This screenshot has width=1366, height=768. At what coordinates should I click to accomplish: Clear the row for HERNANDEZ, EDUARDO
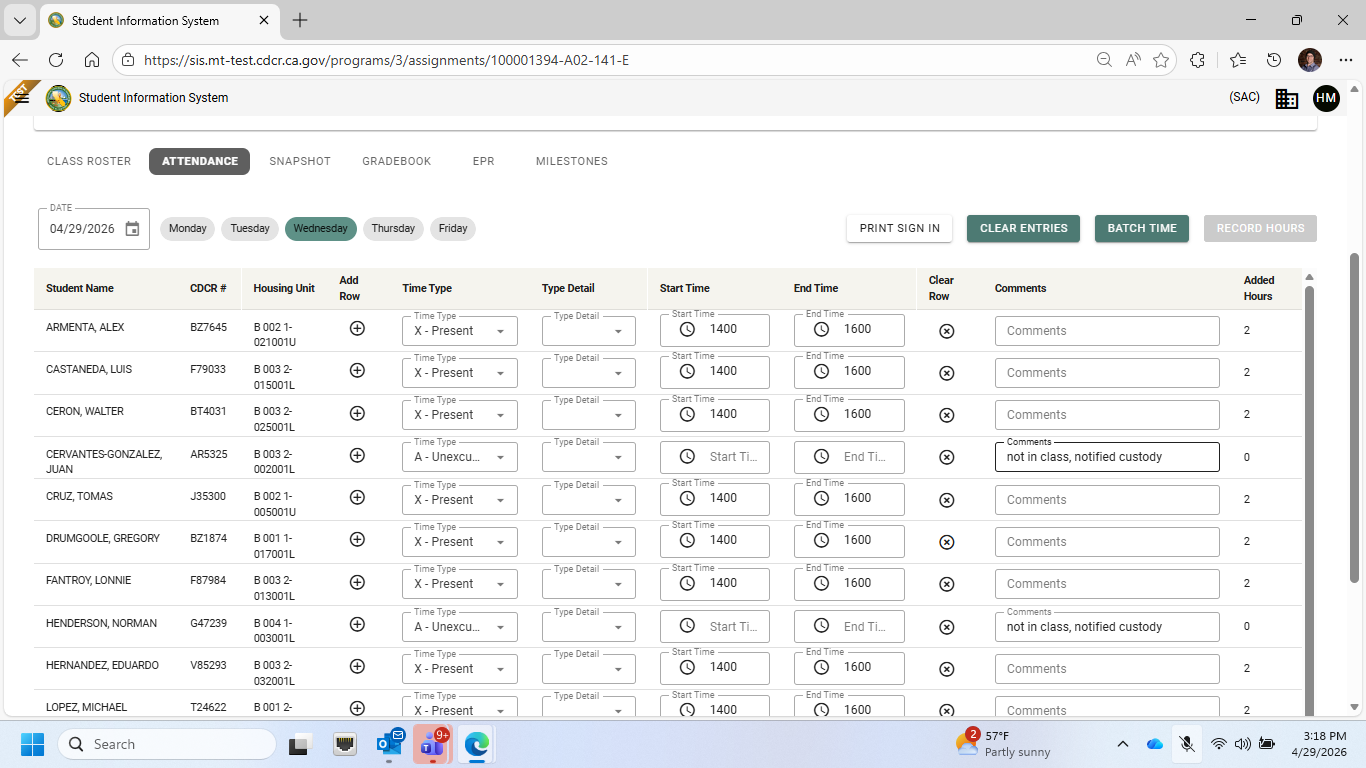(x=947, y=669)
